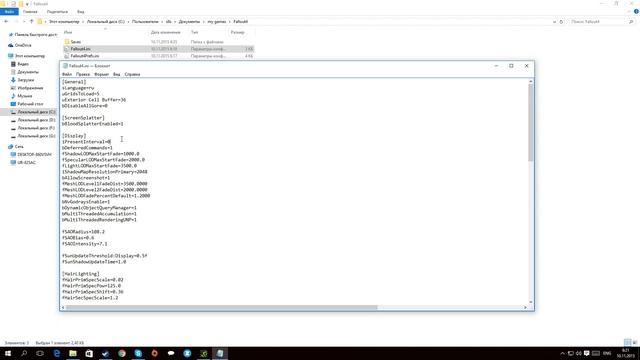The height and width of the screenshot is (360, 640).
Task: Go up one folder level in Explorer
Action: [31, 22]
